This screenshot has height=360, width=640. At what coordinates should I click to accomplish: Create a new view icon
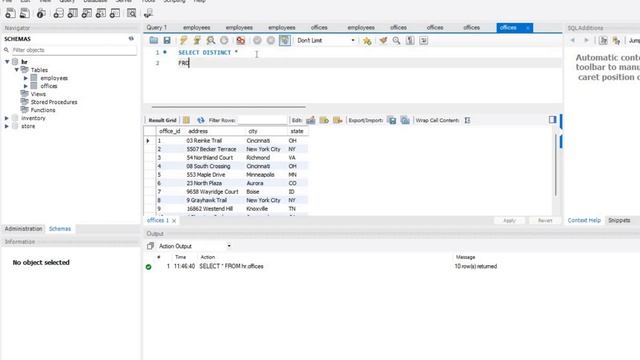click(x=87, y=13)
